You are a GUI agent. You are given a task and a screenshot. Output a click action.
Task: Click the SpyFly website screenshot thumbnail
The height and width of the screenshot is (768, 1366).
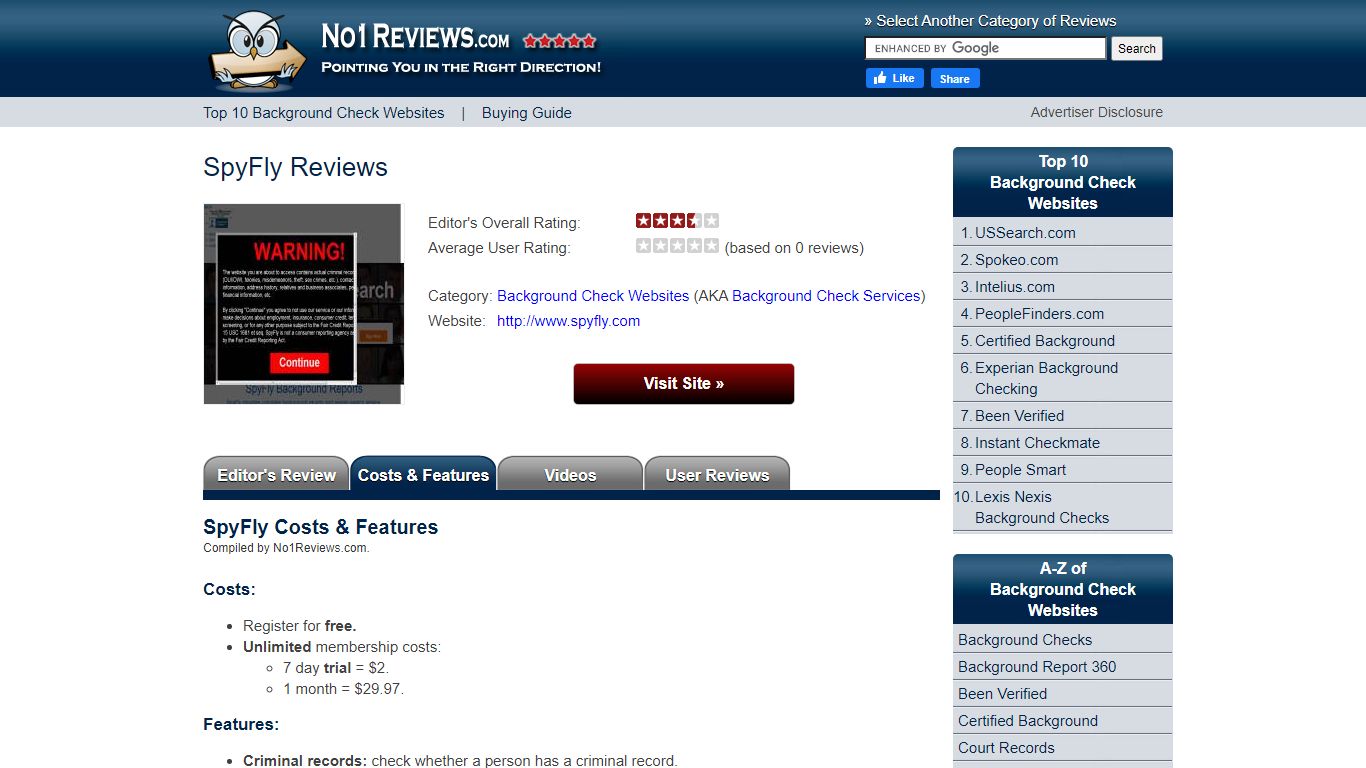(x=303, y=304)
